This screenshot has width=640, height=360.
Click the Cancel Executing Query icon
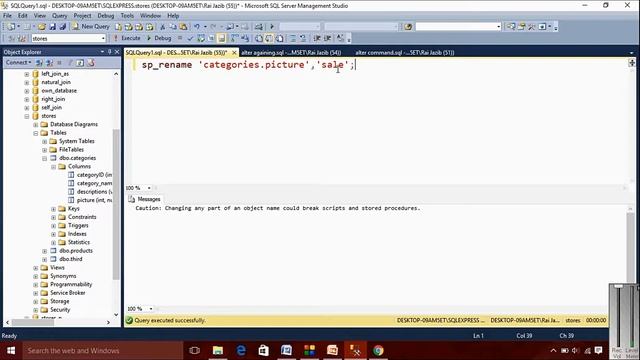(x=180, y=38)
